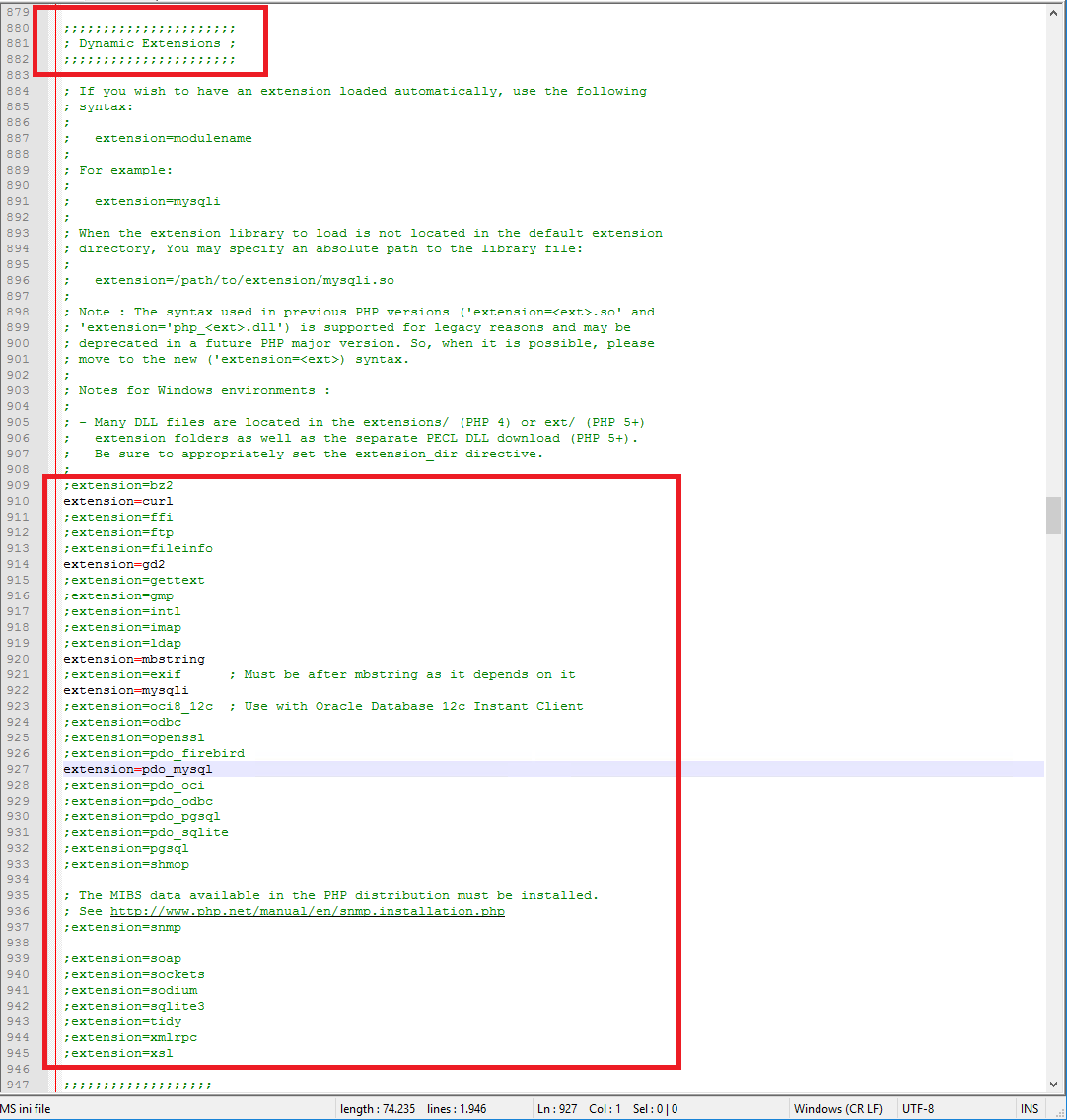Click the line ';extension=pgsql'

(126, 849)
